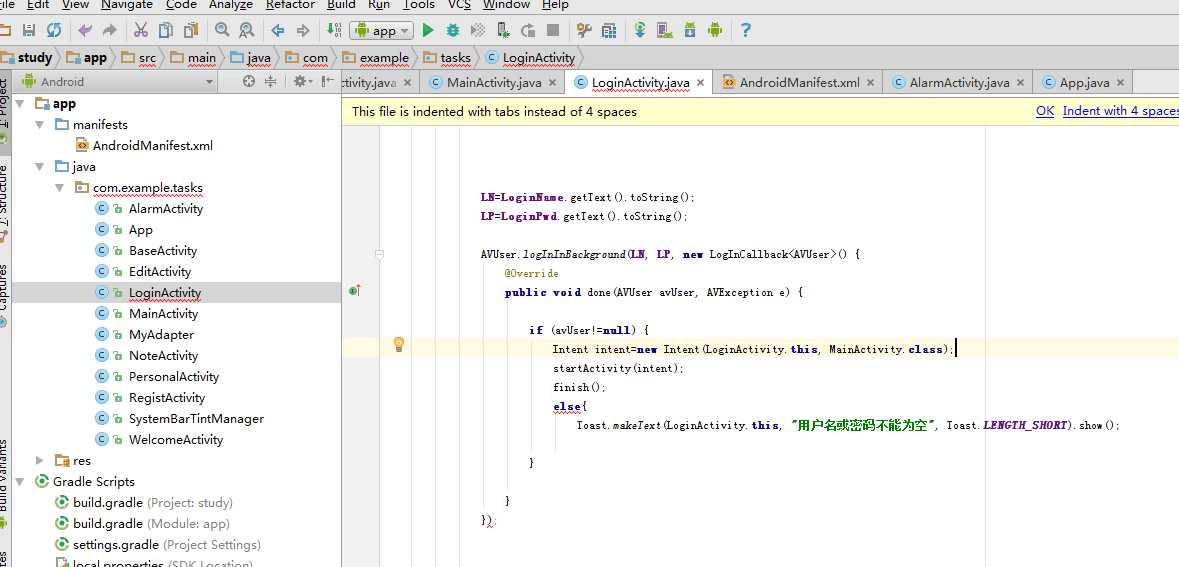This screenshot has height=567, width=1179.
Task: Open Find with the magnifier icon
Action: click(x=222, y=30)
